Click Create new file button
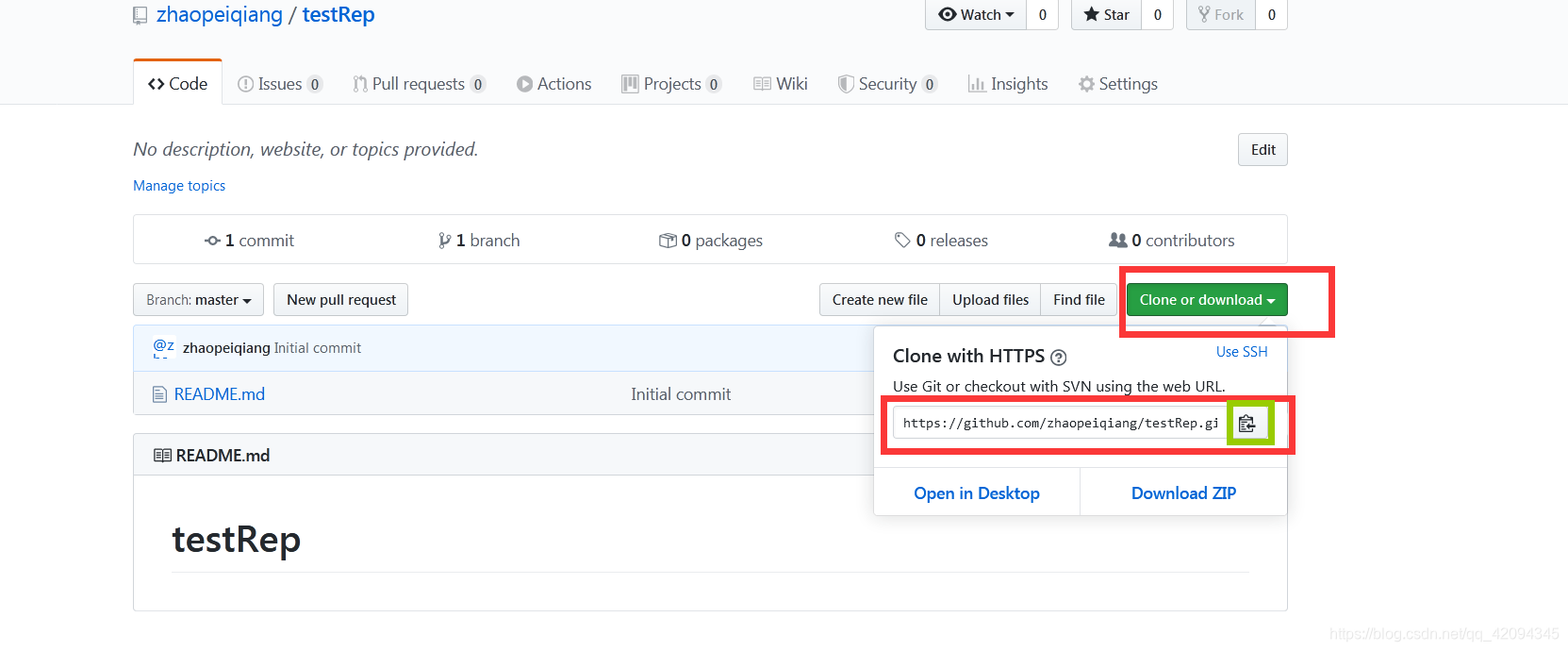Screen dimensions: 1568x651 point(880,300)
